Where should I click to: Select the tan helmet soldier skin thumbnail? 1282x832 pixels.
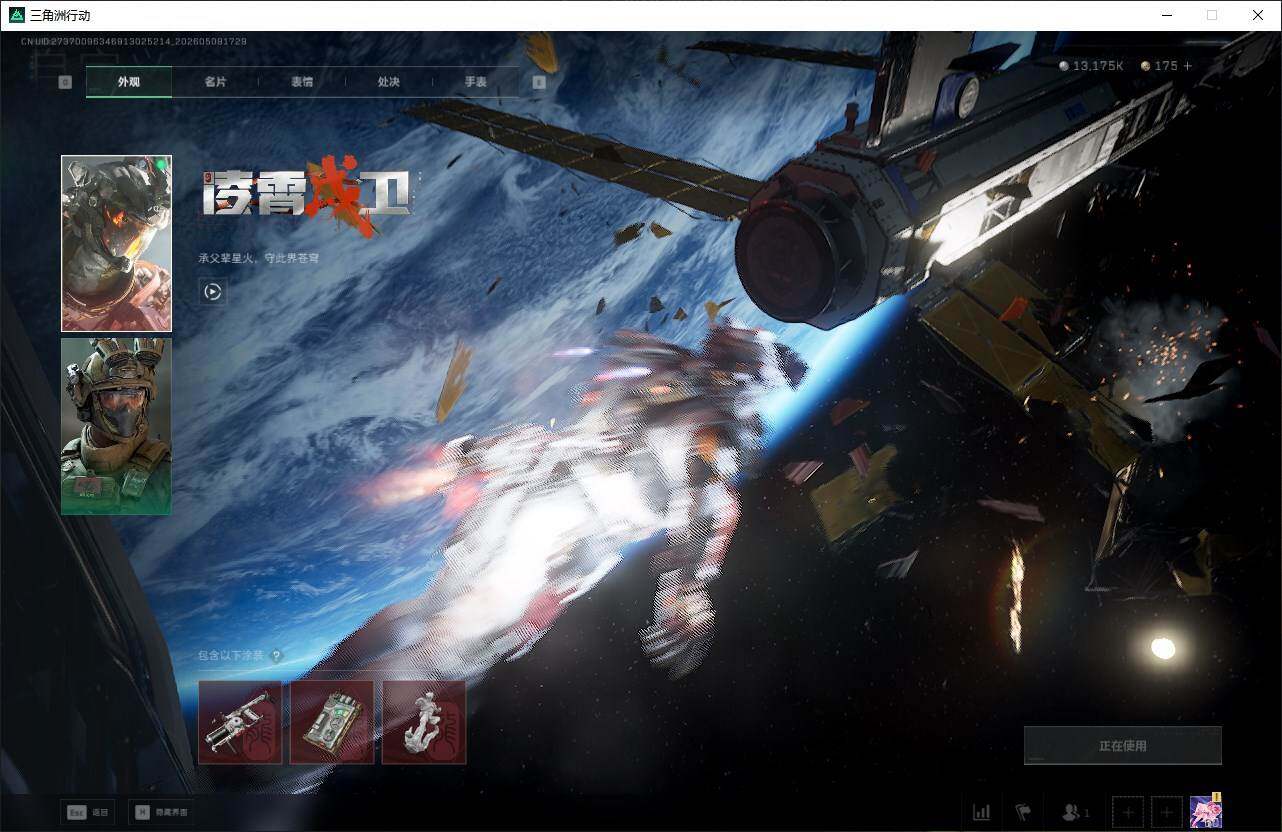116,427
